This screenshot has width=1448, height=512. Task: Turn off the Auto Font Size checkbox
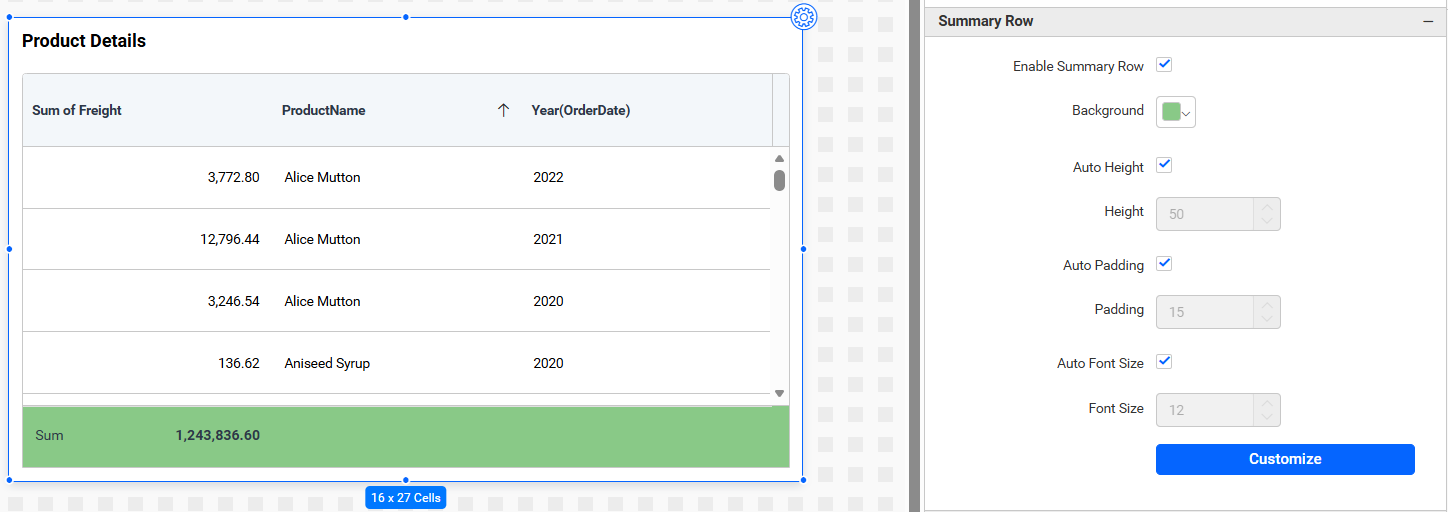coord(1164,362)
